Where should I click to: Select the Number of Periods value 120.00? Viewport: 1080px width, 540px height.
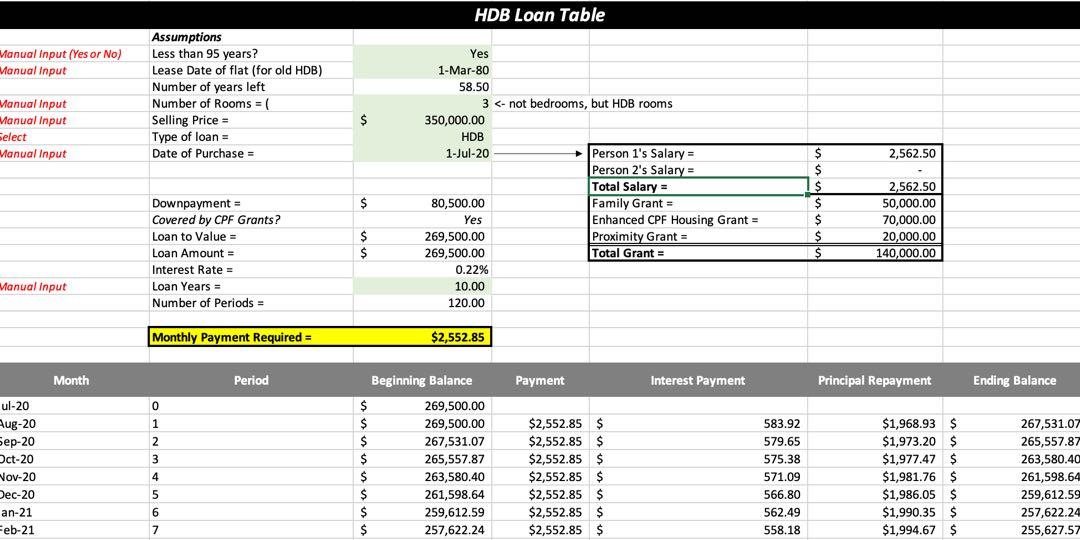(x=422, y=302)
